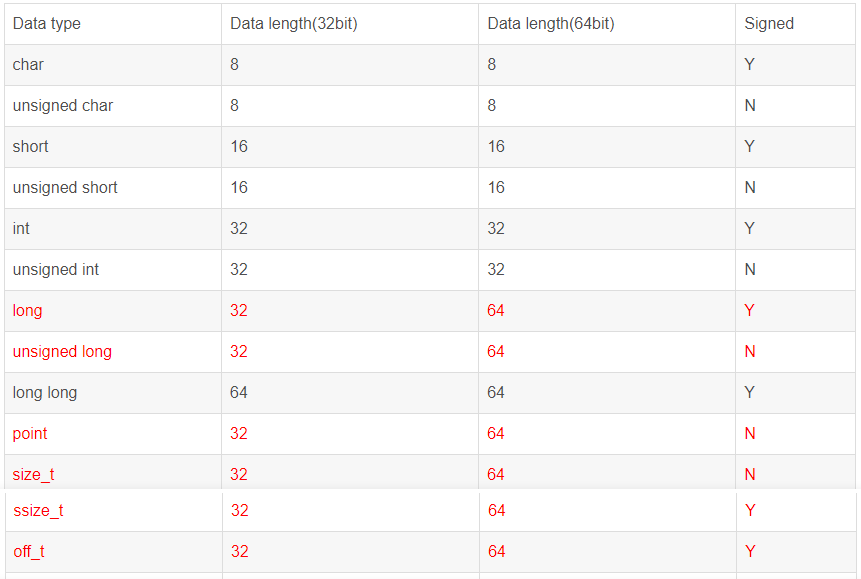Select the "int" data type cell
This screenshot has width=861, height=579.
click(21, 229)
